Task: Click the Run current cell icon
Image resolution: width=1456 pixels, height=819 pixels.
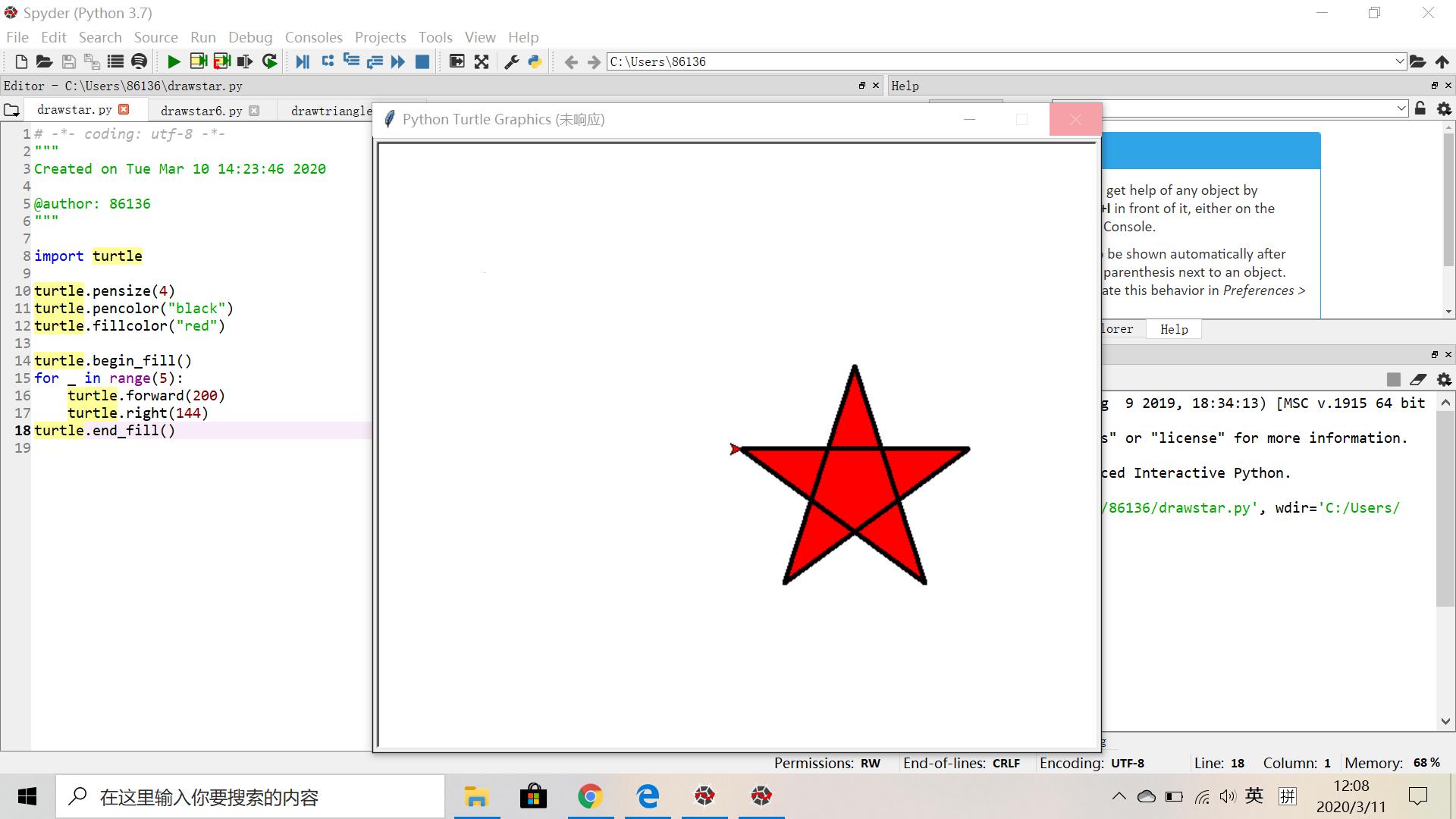Action: tap(198, 62)
